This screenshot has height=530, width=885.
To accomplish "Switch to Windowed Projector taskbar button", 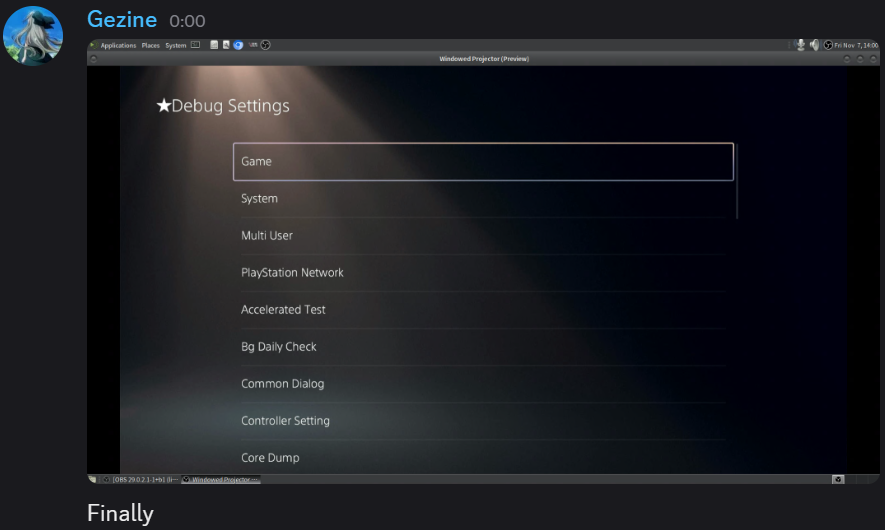I will (x=221, y=480).
